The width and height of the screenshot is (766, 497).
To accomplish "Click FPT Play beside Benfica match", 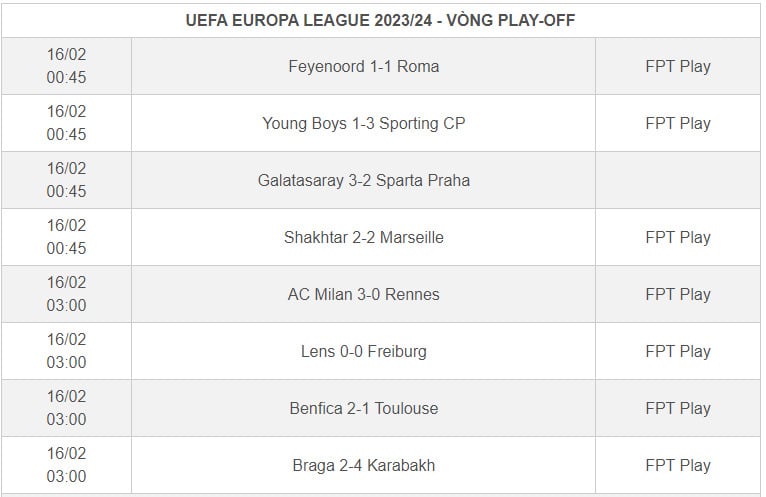I will [x=678, y=408].
